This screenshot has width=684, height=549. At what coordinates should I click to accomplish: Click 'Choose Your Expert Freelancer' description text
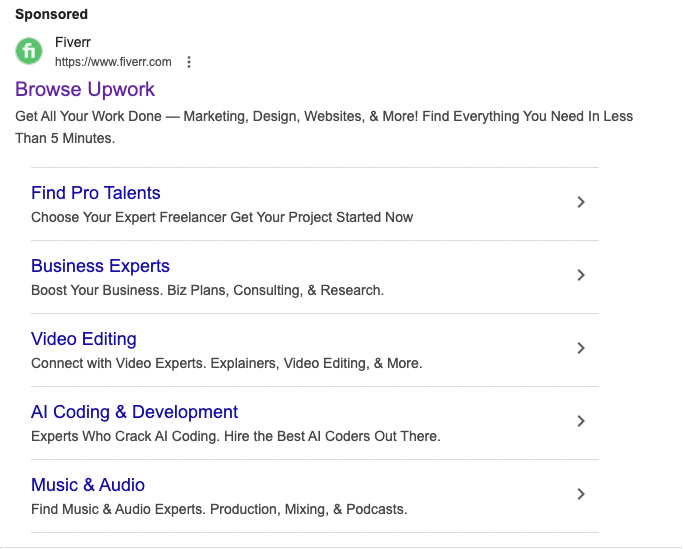[x=222, y=217]
